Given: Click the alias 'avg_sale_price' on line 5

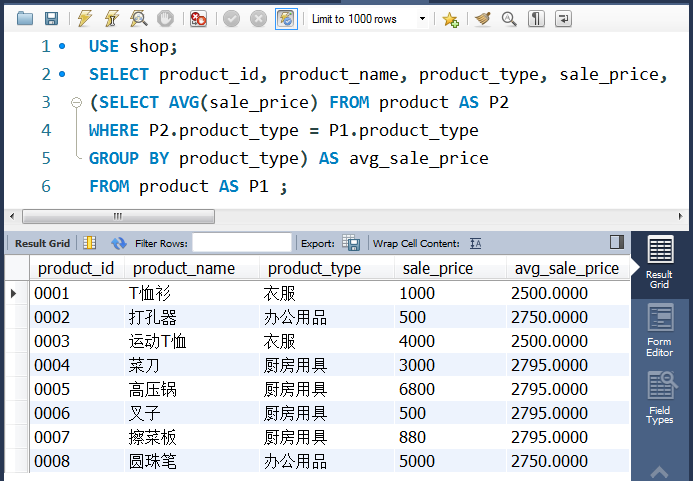Looking at the screenshot, I should click(419, 158).
